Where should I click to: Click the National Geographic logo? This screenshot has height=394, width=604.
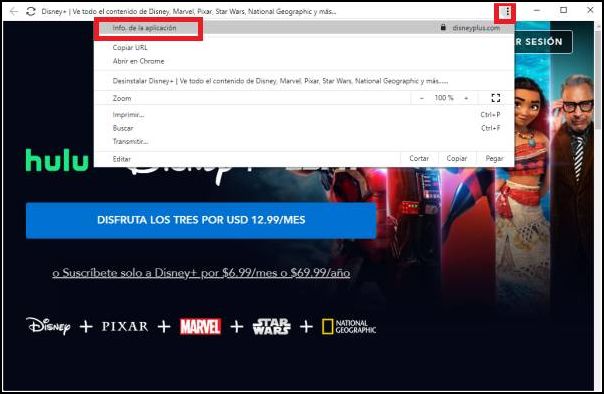349,327
